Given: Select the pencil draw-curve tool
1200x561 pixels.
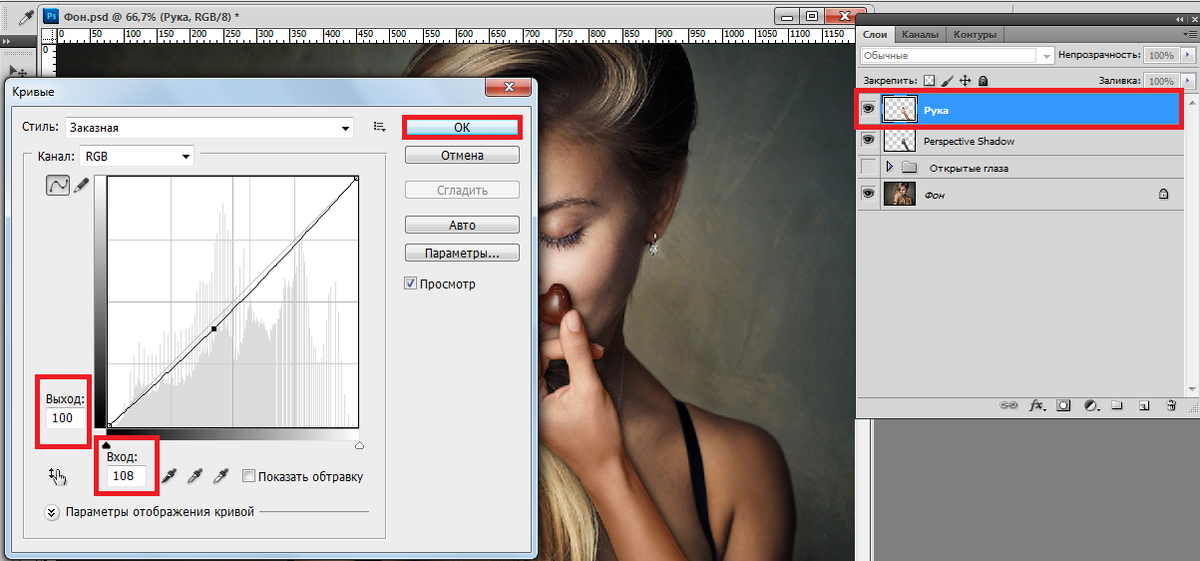Looking at the screenshot, I should point(81,185).
